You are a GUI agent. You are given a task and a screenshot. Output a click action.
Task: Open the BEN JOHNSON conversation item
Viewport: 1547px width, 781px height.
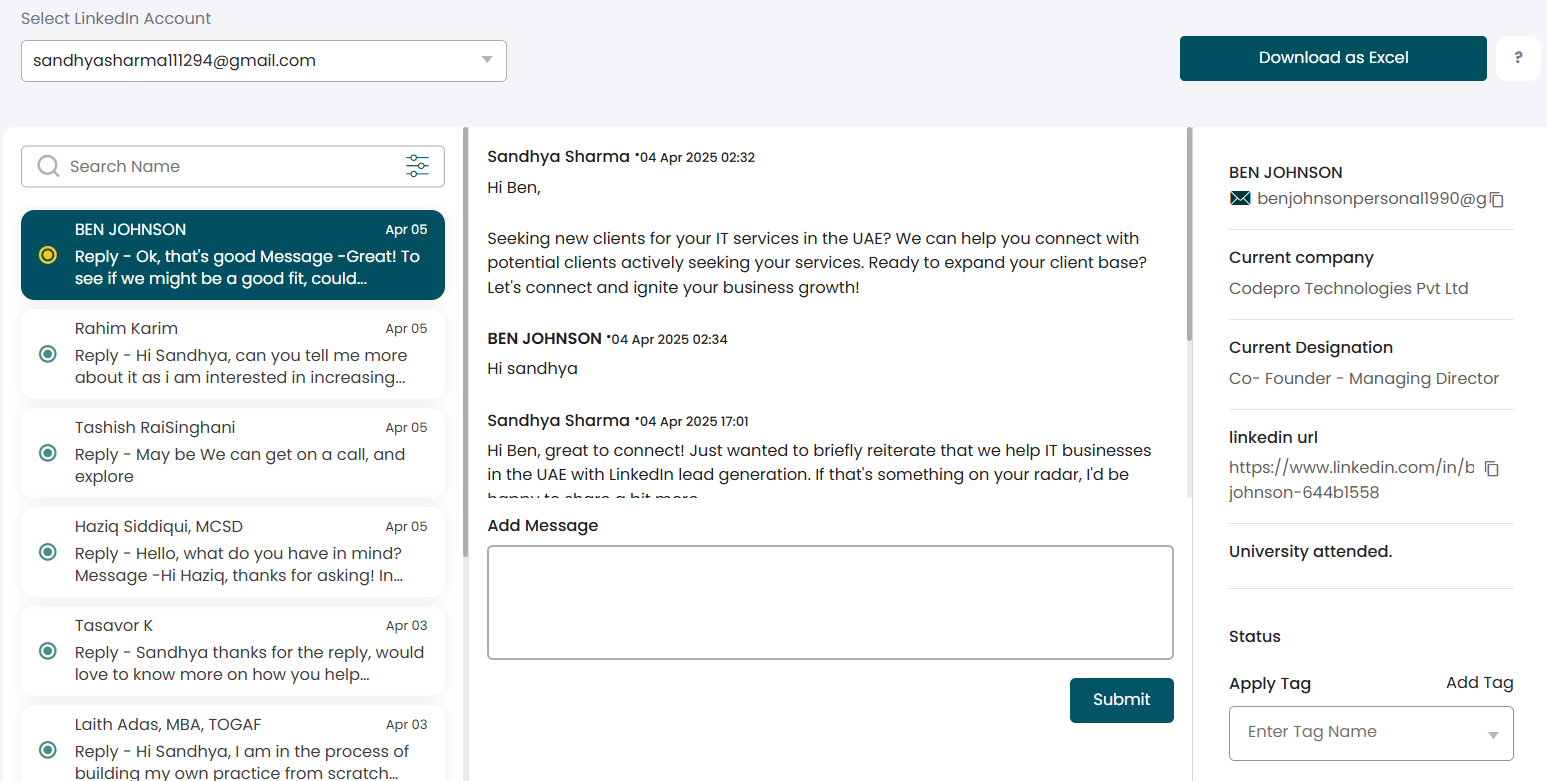pos(233,255)
